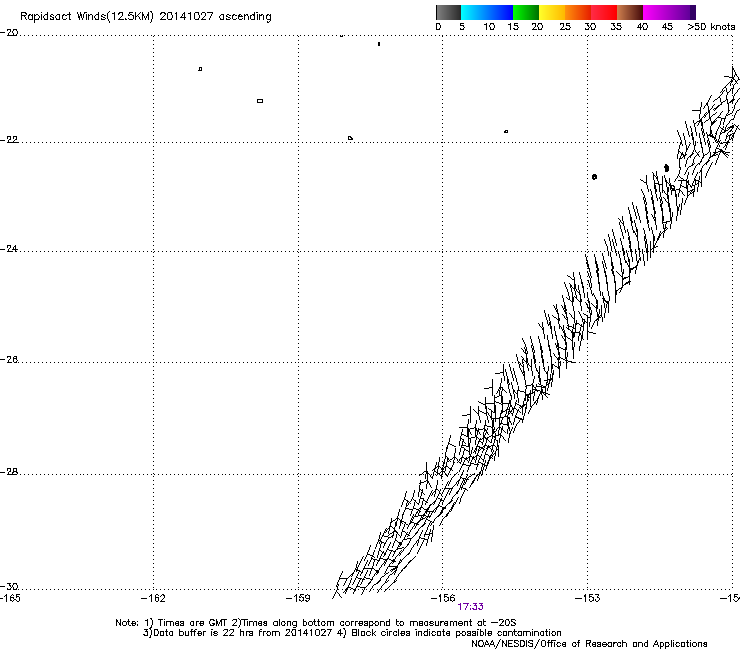Click the purple 17:33 time label
740x650 pixels.
(470, 607)
